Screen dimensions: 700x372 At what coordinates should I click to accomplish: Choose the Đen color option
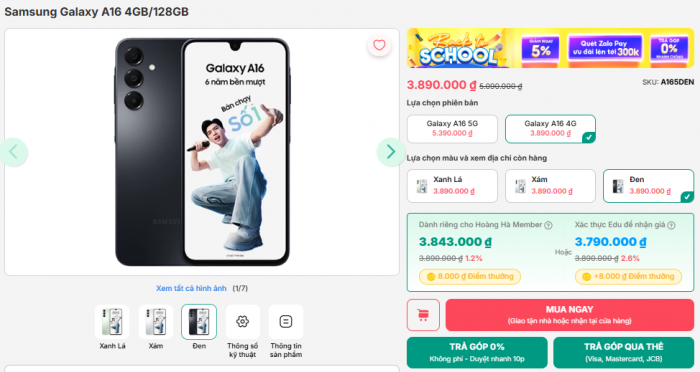pos(649,186)
